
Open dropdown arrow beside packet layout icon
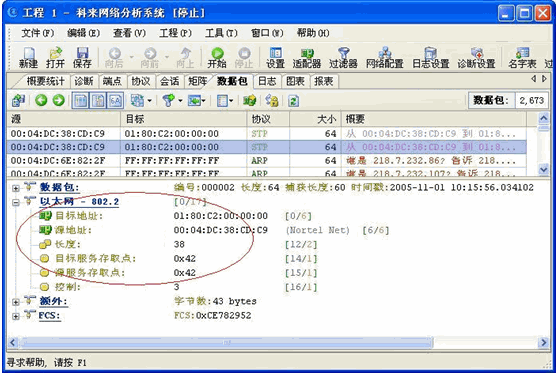point(149,101)
